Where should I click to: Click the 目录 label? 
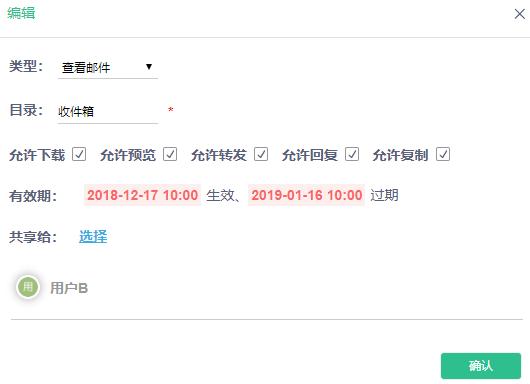[x=26, y=110]
